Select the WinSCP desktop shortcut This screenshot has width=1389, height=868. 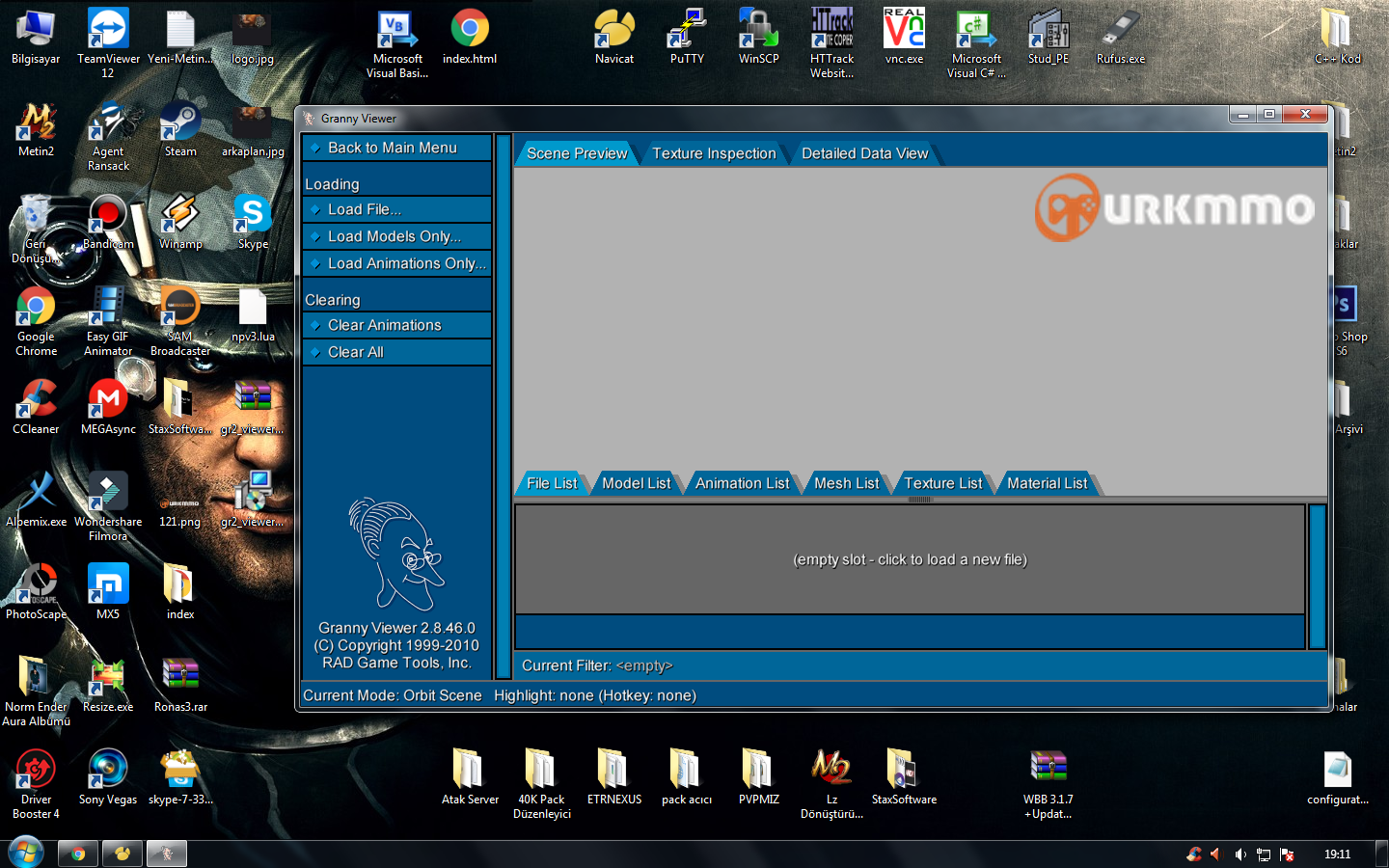click(x=759, y=38)
